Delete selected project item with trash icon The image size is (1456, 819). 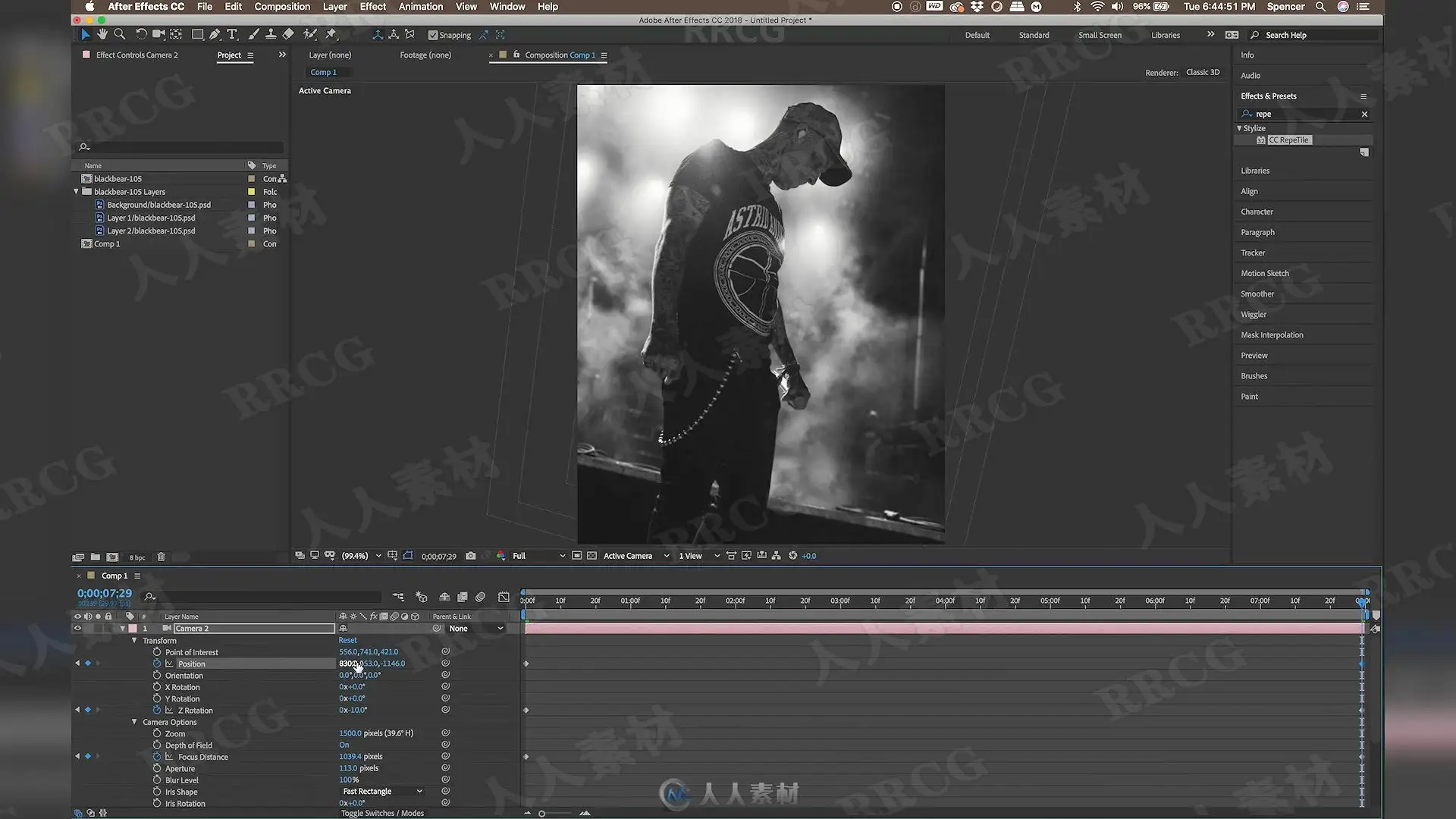(161, 557)
